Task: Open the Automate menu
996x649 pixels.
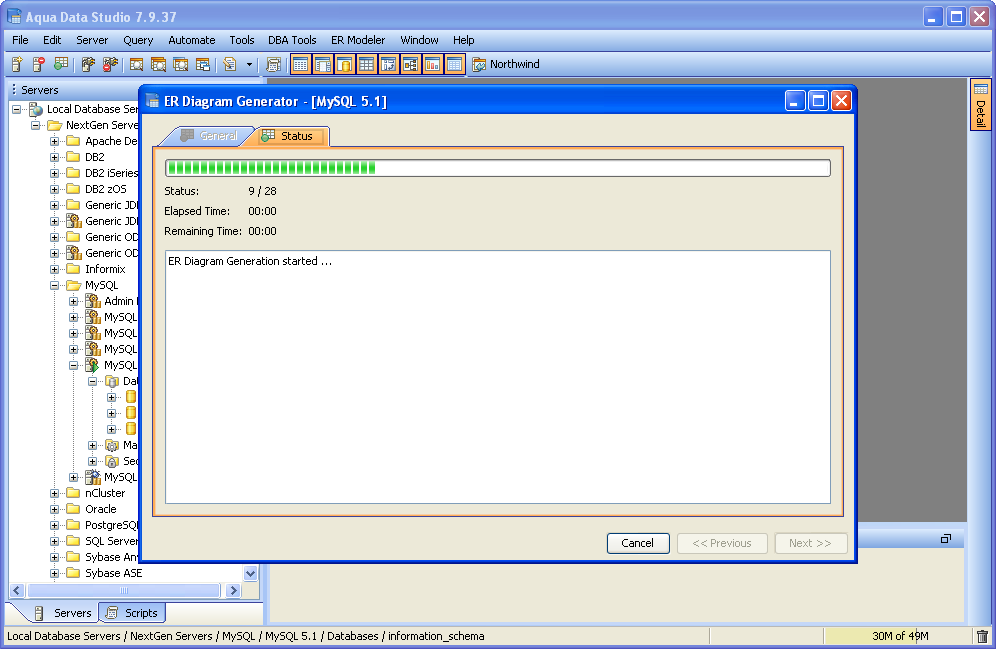Action: [x=192, y=40]
